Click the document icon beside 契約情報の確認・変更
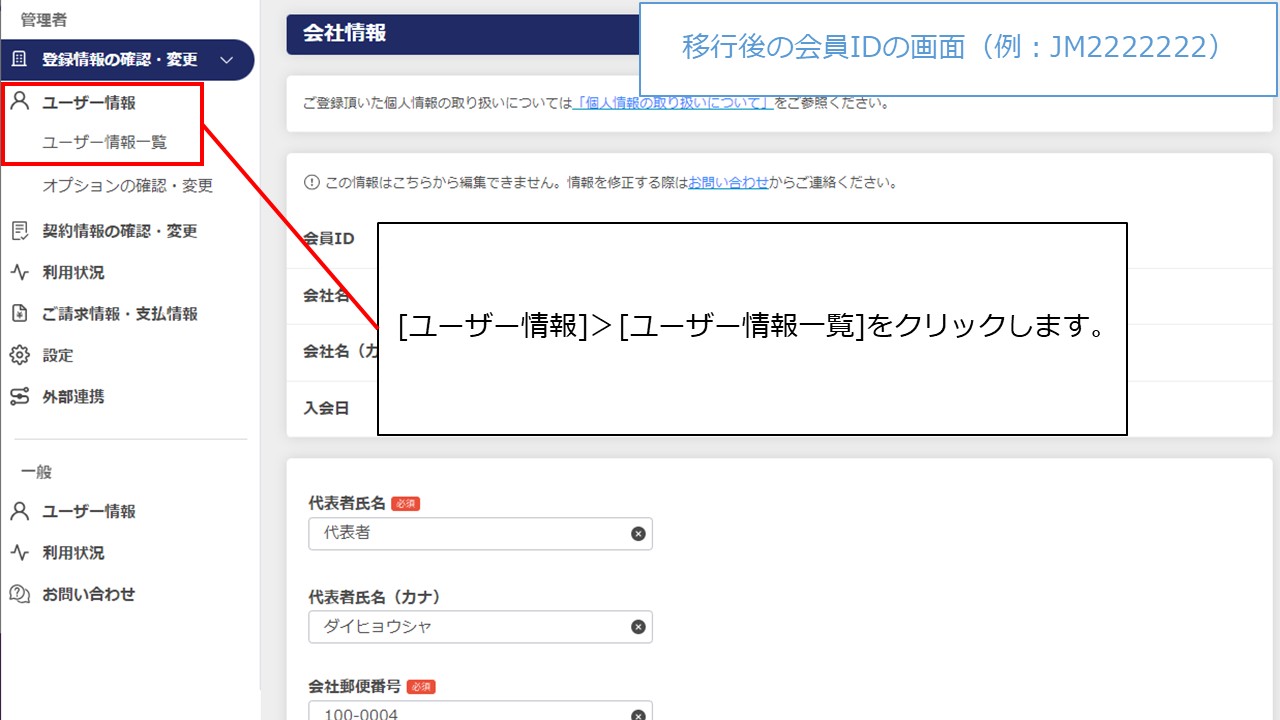The image size is (1280, 720). (x=19, y=231)
